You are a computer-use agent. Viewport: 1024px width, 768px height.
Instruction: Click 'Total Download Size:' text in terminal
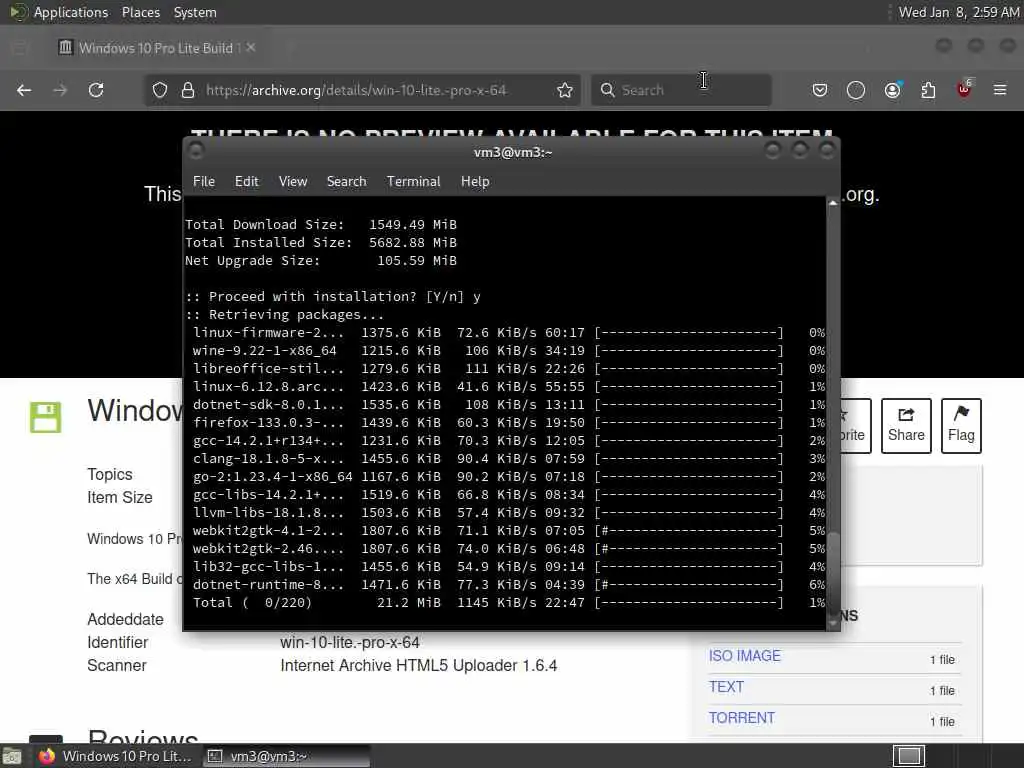264,225
